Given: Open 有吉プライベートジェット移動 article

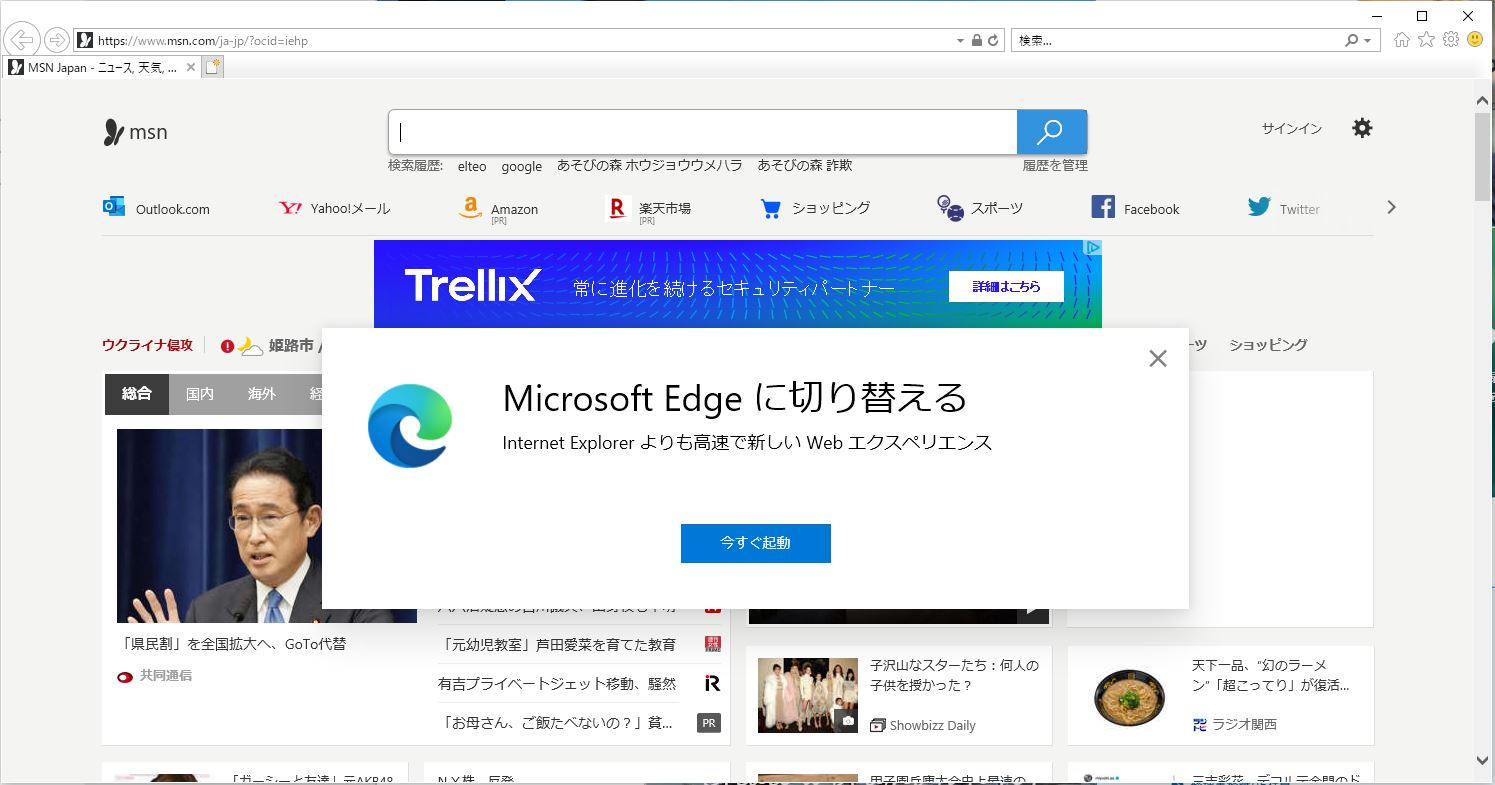Looking at the screenshot, I should pyautogui.click(x=557, y=684).
